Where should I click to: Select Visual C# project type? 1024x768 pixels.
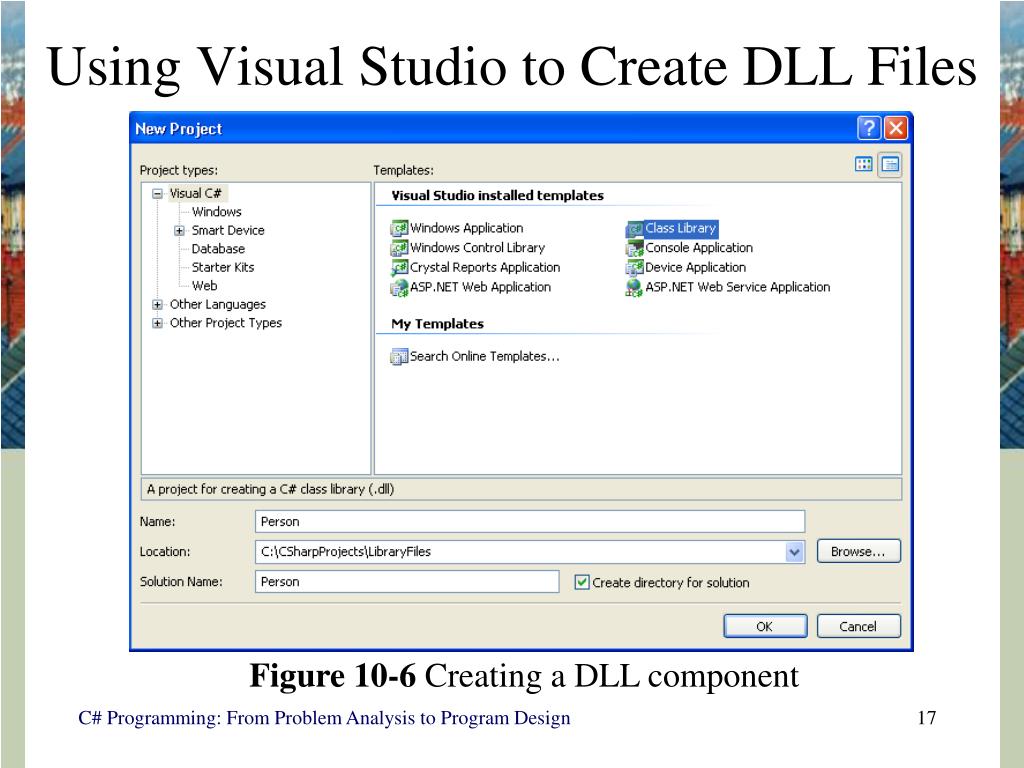(195, 193)
